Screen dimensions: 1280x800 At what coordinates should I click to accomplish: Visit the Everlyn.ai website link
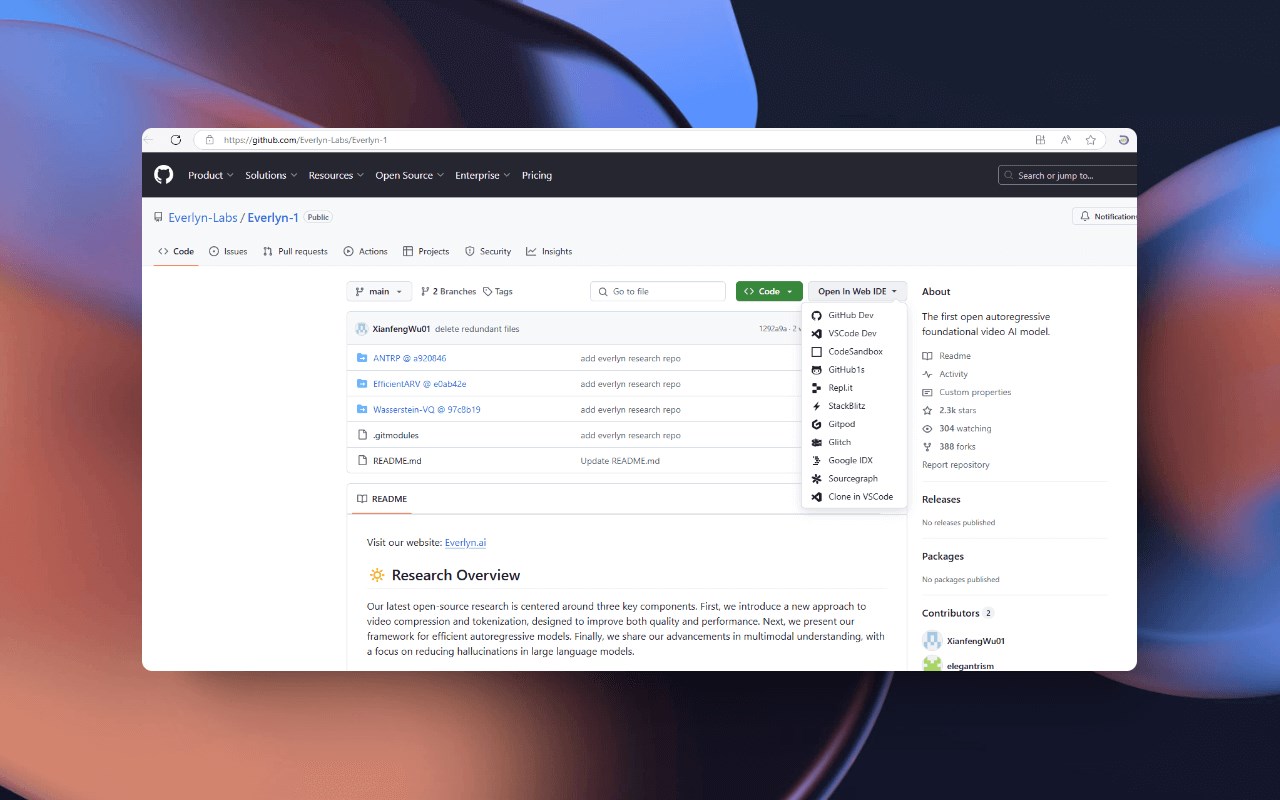pyautogui.click(x=465, y=542)
